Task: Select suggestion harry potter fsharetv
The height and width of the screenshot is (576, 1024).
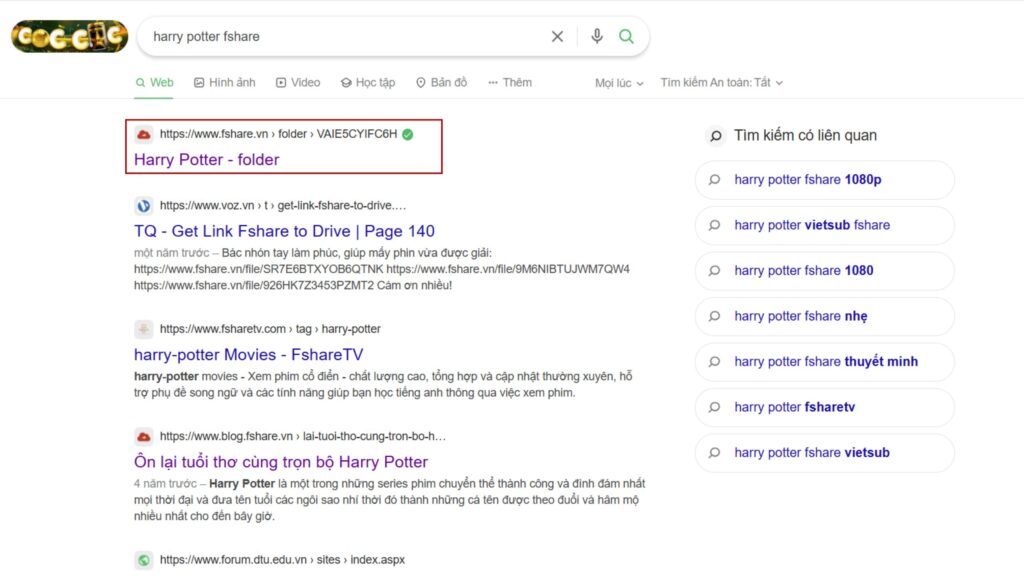Action: coord(825,407)
